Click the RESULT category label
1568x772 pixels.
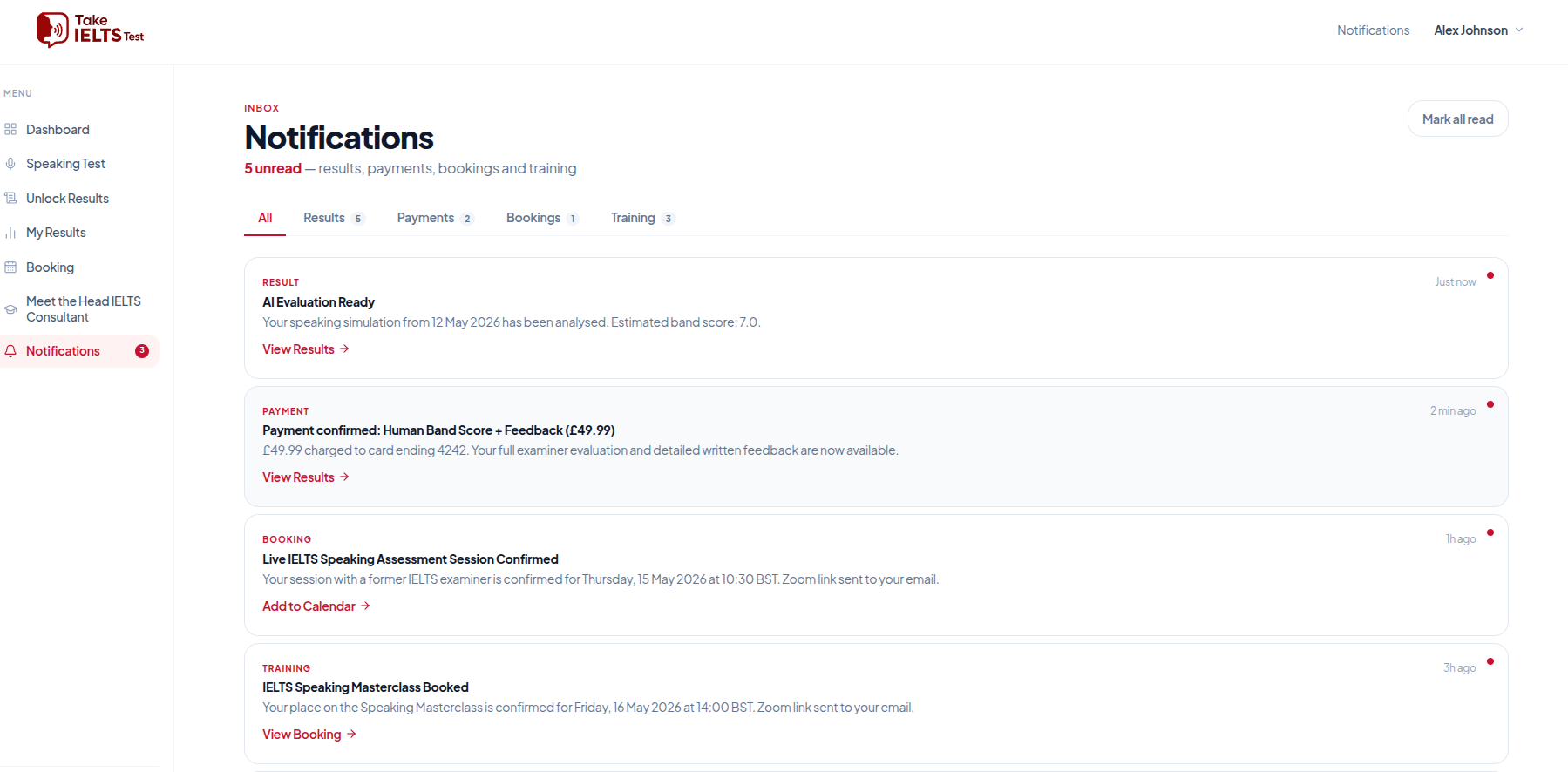tap(281, 282)
